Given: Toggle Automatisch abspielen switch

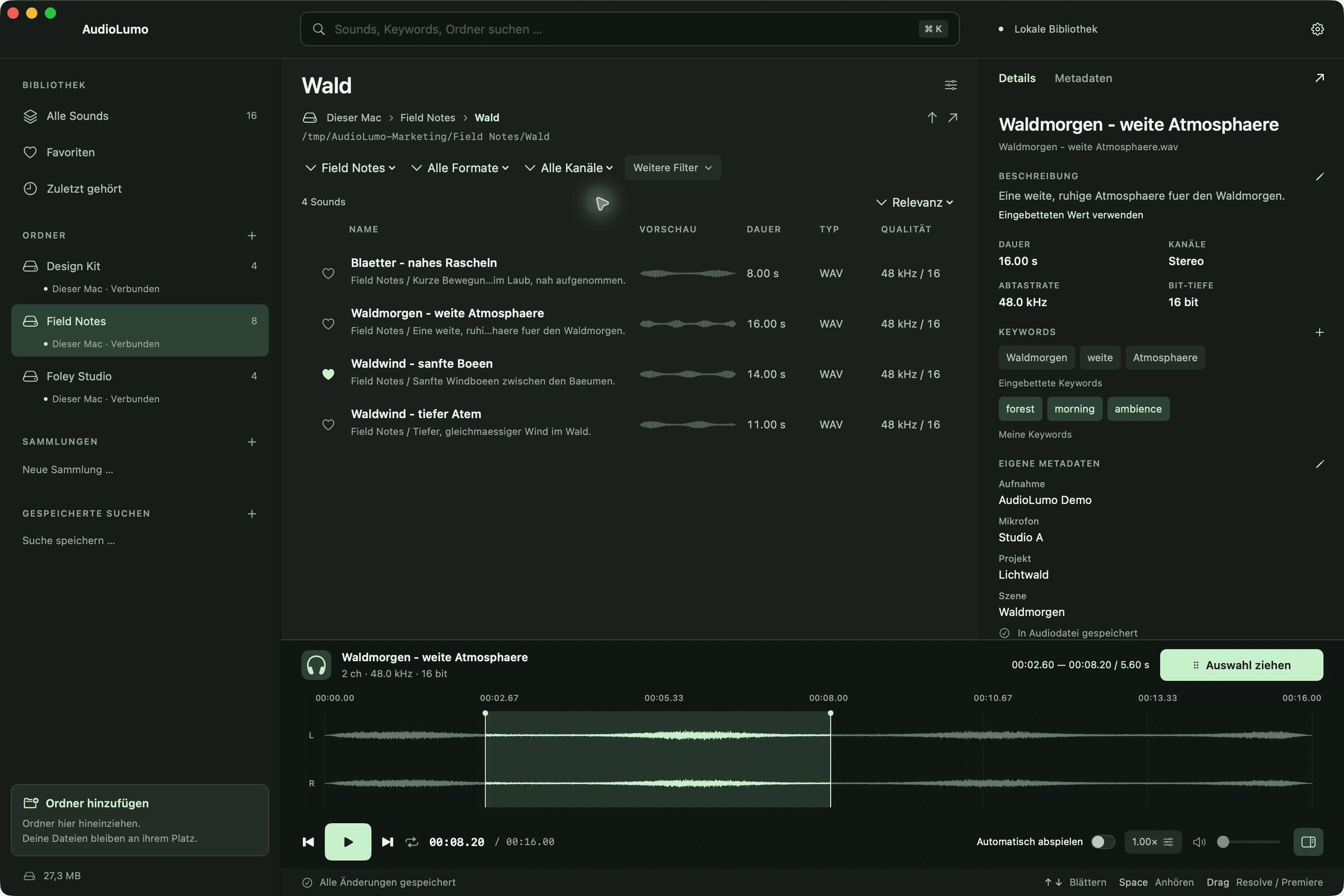Looking at the screenshot, I should pos(1103,842).
